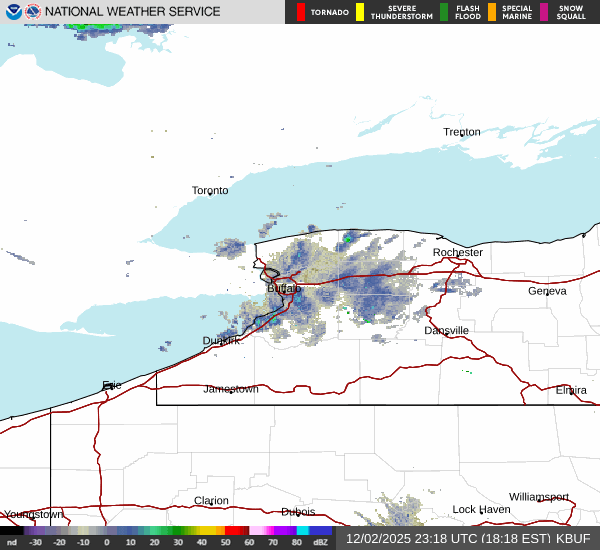The image size is (600, 550).
Task: Click the orange Special Marine legend swatch
Action: pos(491,12)
